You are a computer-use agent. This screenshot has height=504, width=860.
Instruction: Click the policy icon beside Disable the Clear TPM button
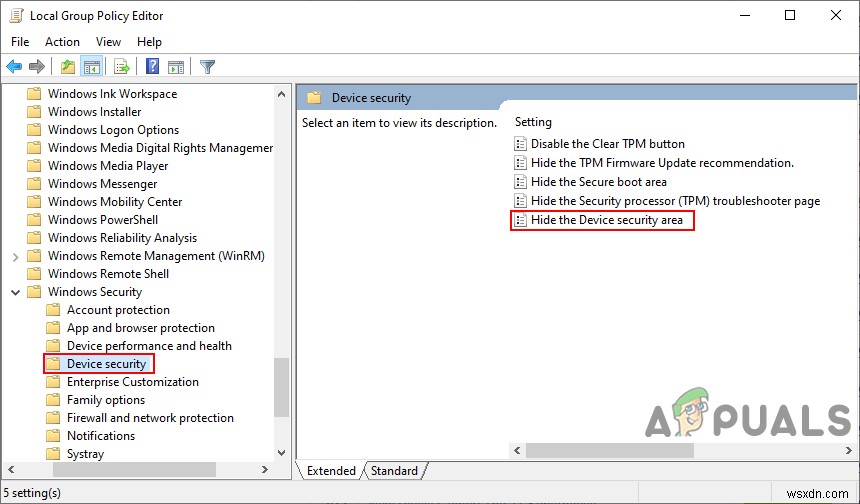(520, 144)
